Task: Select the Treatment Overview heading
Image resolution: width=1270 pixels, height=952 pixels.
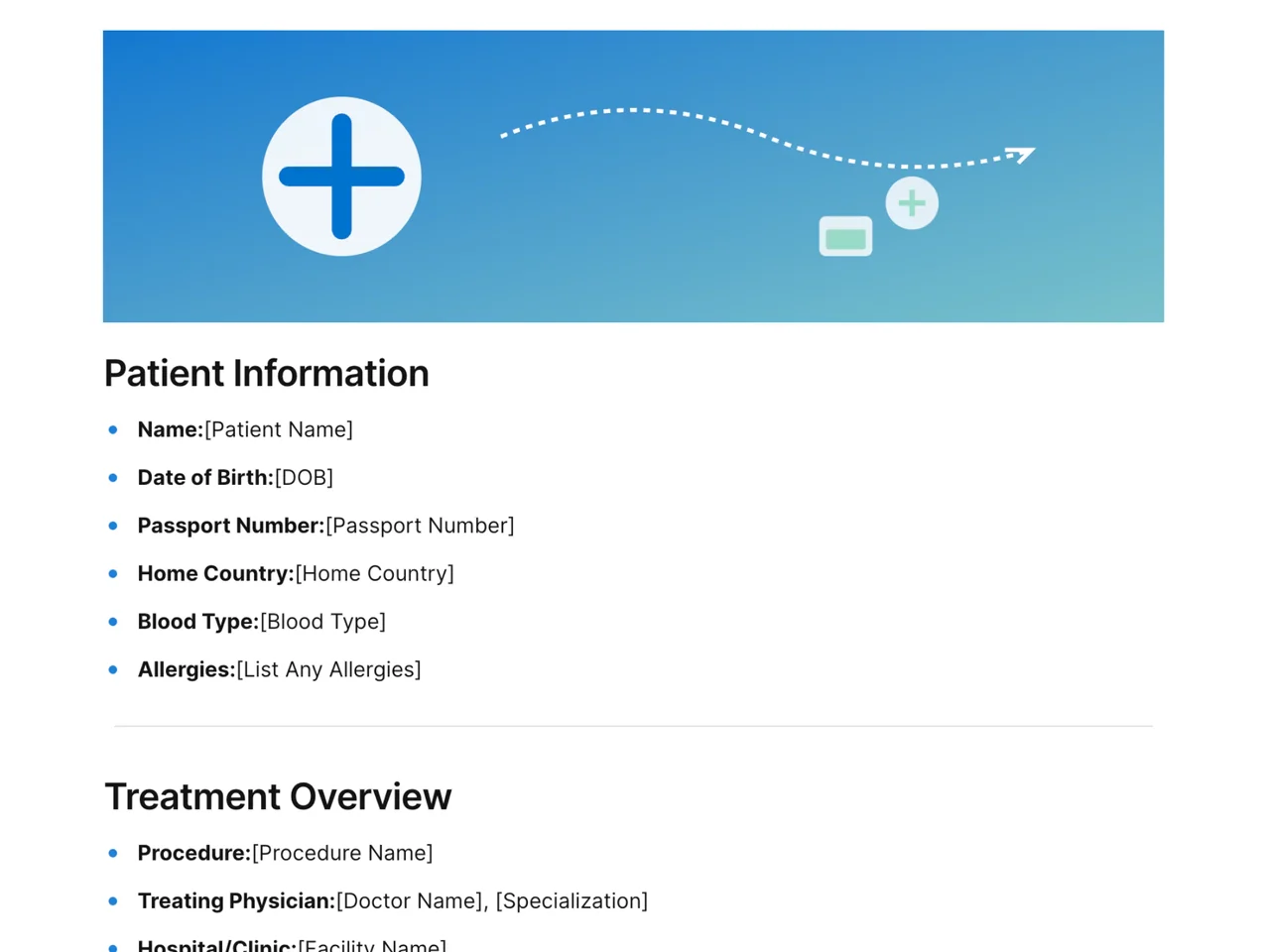Action: 278,797
